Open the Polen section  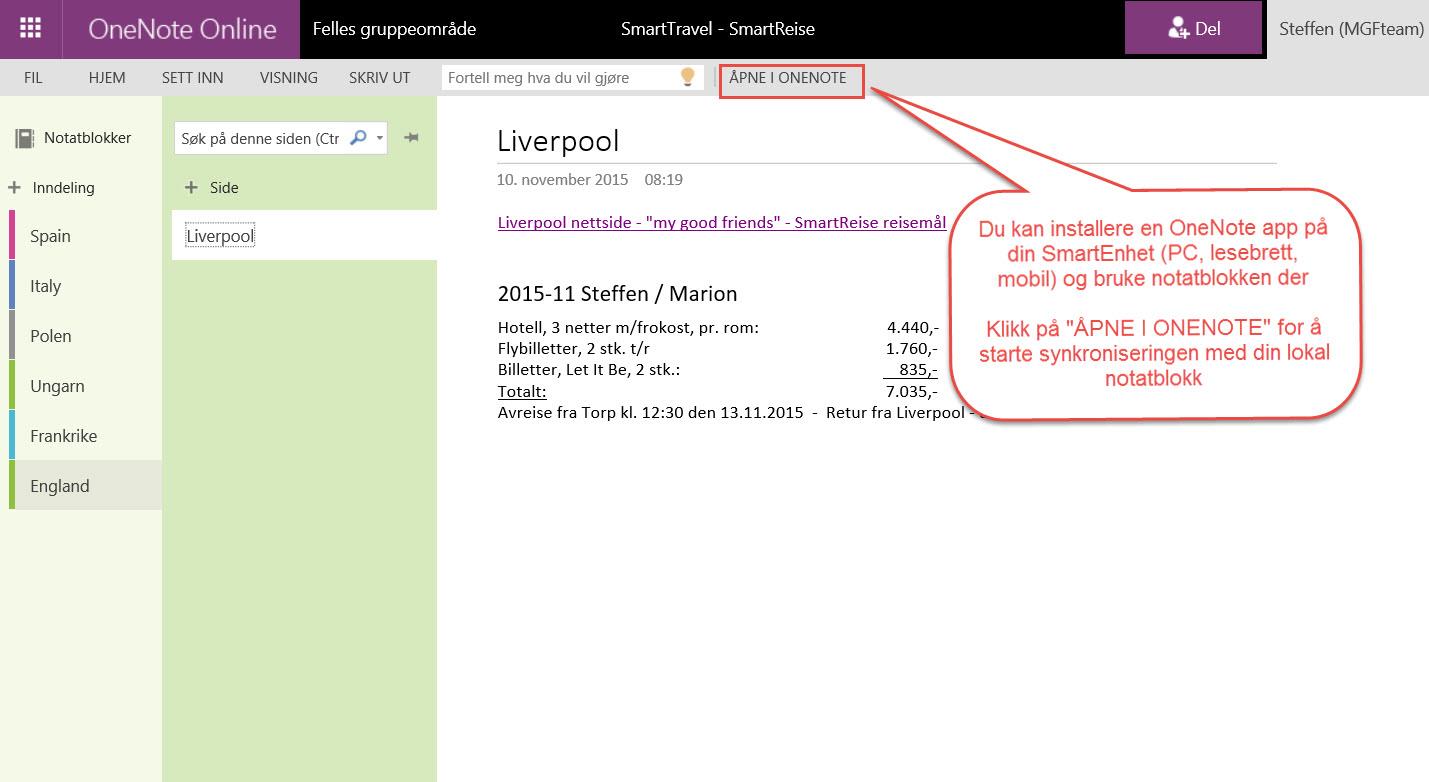pyautogui.click(x=85, y=336)
